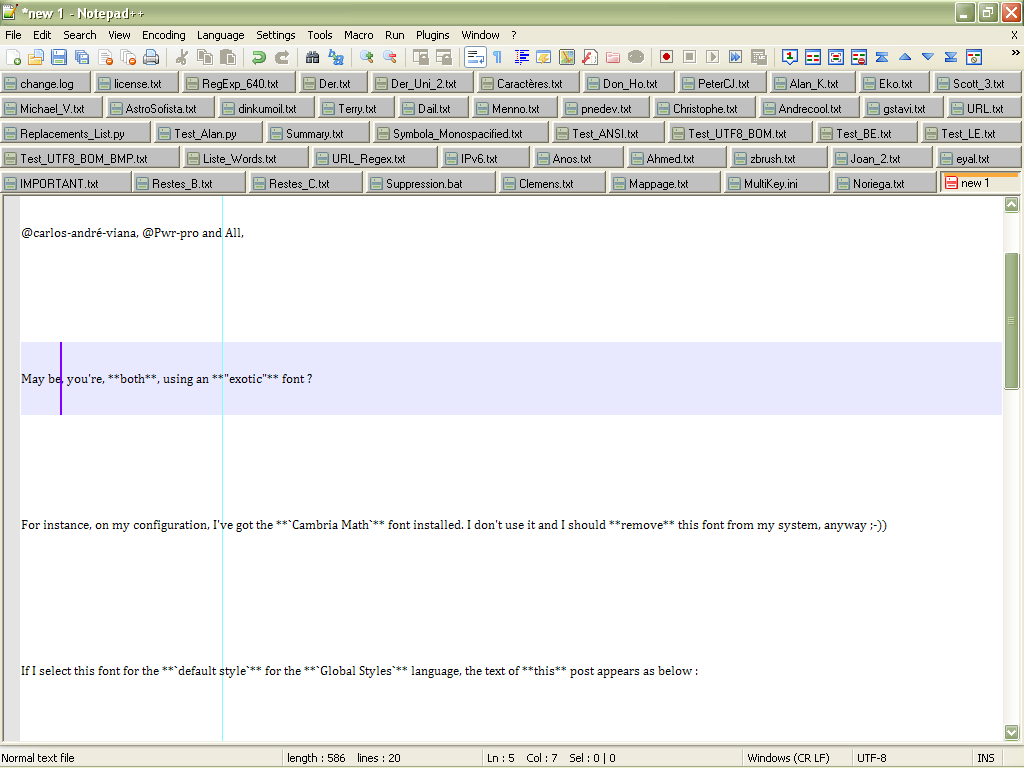Viewport: 1024px width, 768px height.
Task: Open the Replace toolbar icon
Action: point(336,57)
